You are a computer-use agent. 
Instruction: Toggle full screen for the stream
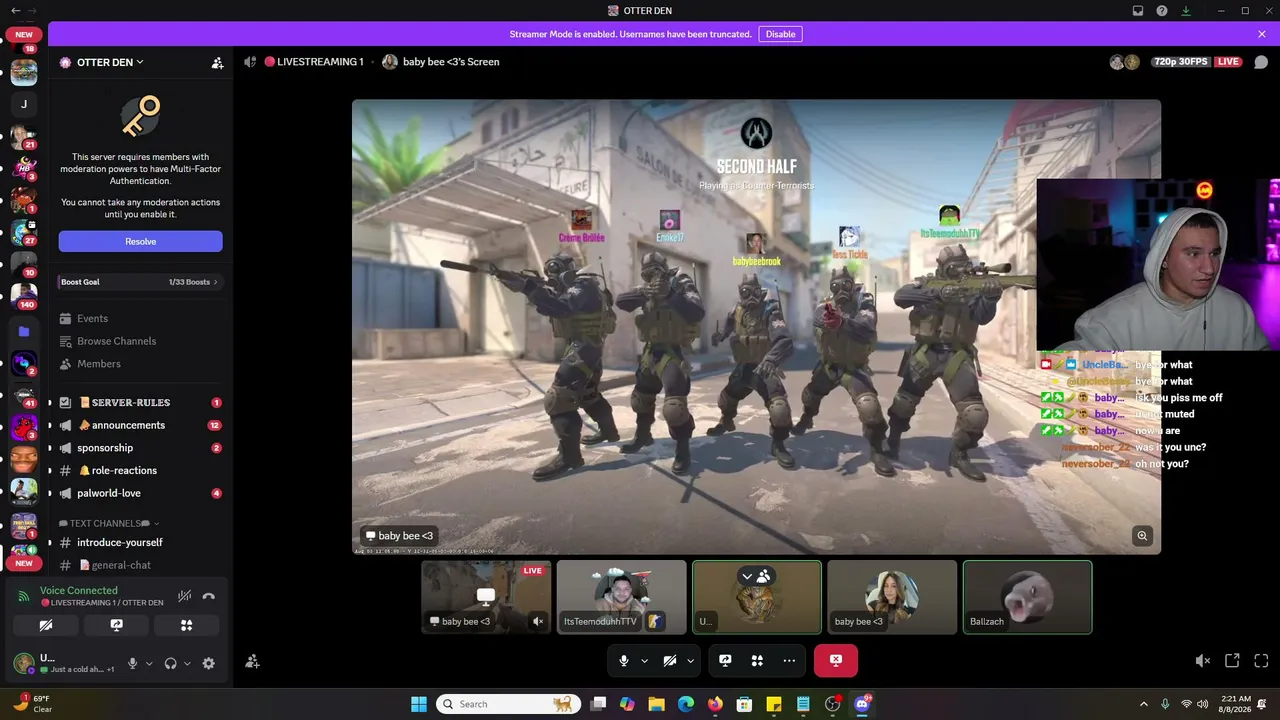tap(1261, 661)
